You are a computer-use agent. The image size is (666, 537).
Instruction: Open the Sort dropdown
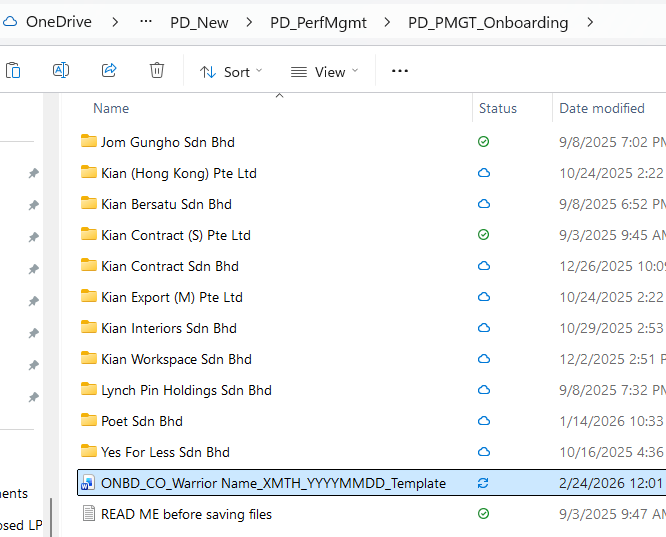pos(231,72)
